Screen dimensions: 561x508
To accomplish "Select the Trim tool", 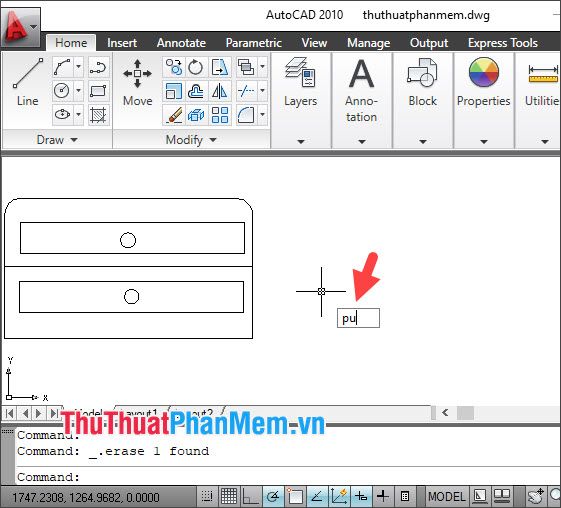I will [x=246, y=91].
